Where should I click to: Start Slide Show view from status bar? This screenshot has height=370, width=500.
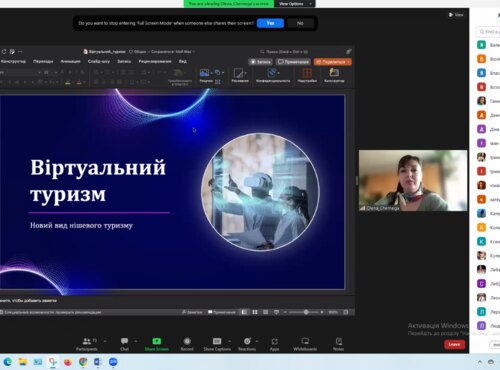[x=276, y=312]
